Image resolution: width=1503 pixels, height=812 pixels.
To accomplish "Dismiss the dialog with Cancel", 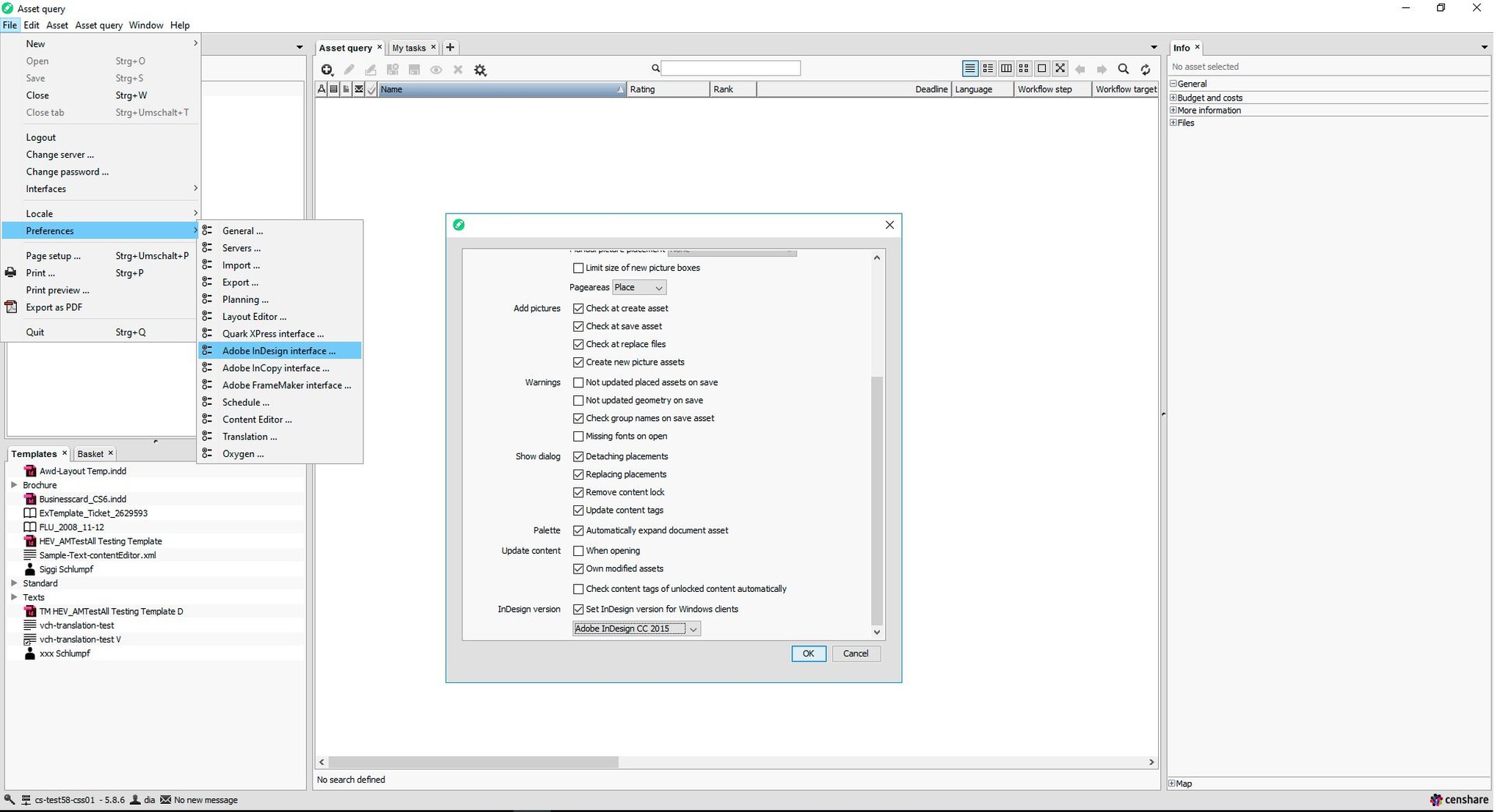I will tap(856, 654).
